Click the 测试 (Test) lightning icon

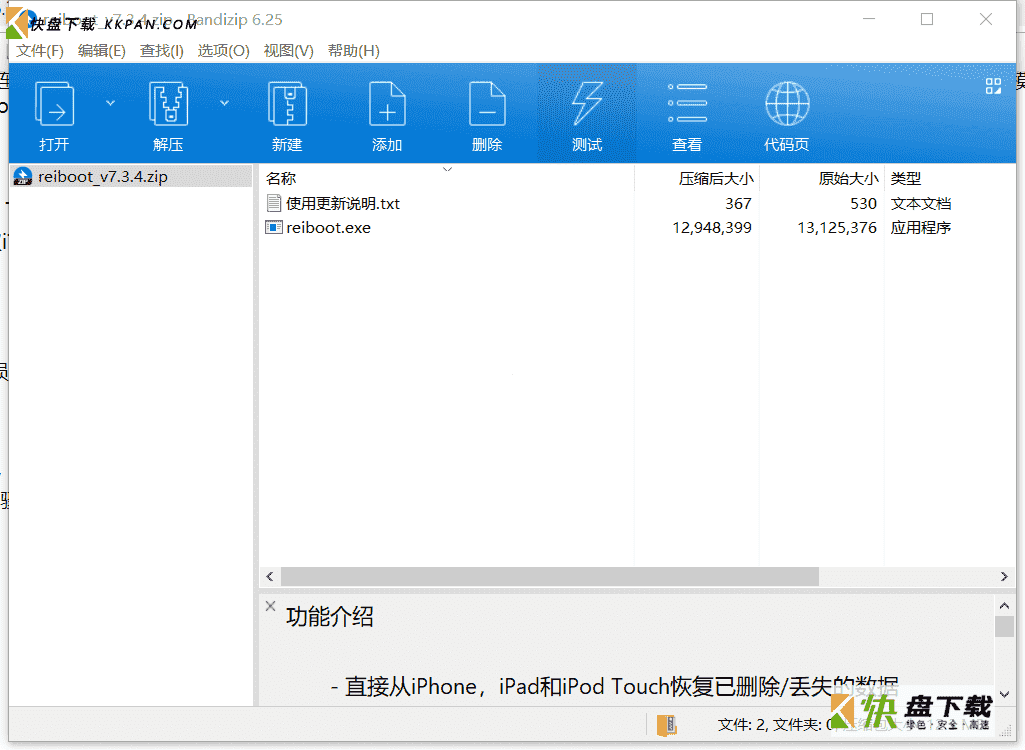(587, 103)
